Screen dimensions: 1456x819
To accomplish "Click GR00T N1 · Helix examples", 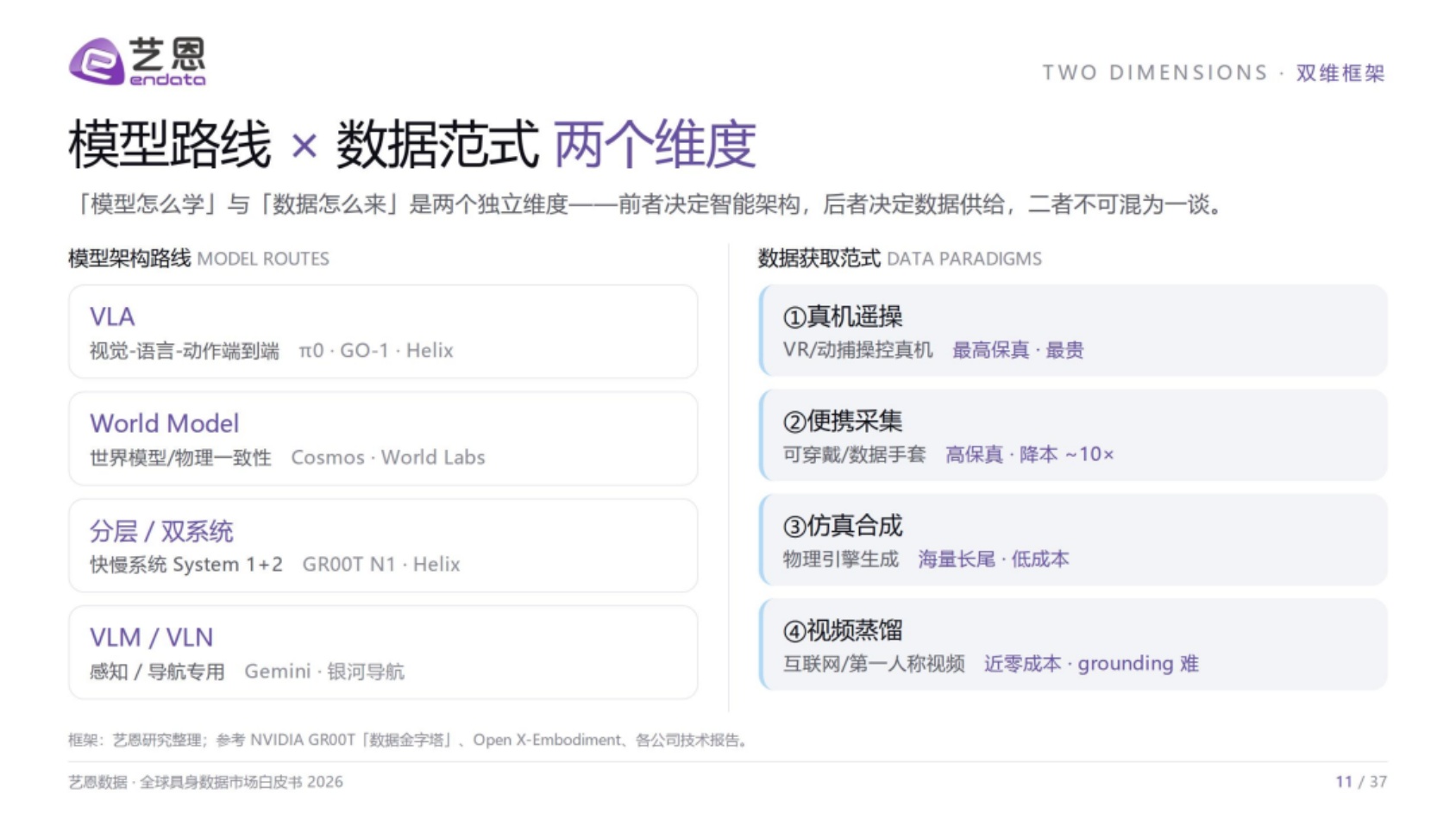I will [381, 565].
